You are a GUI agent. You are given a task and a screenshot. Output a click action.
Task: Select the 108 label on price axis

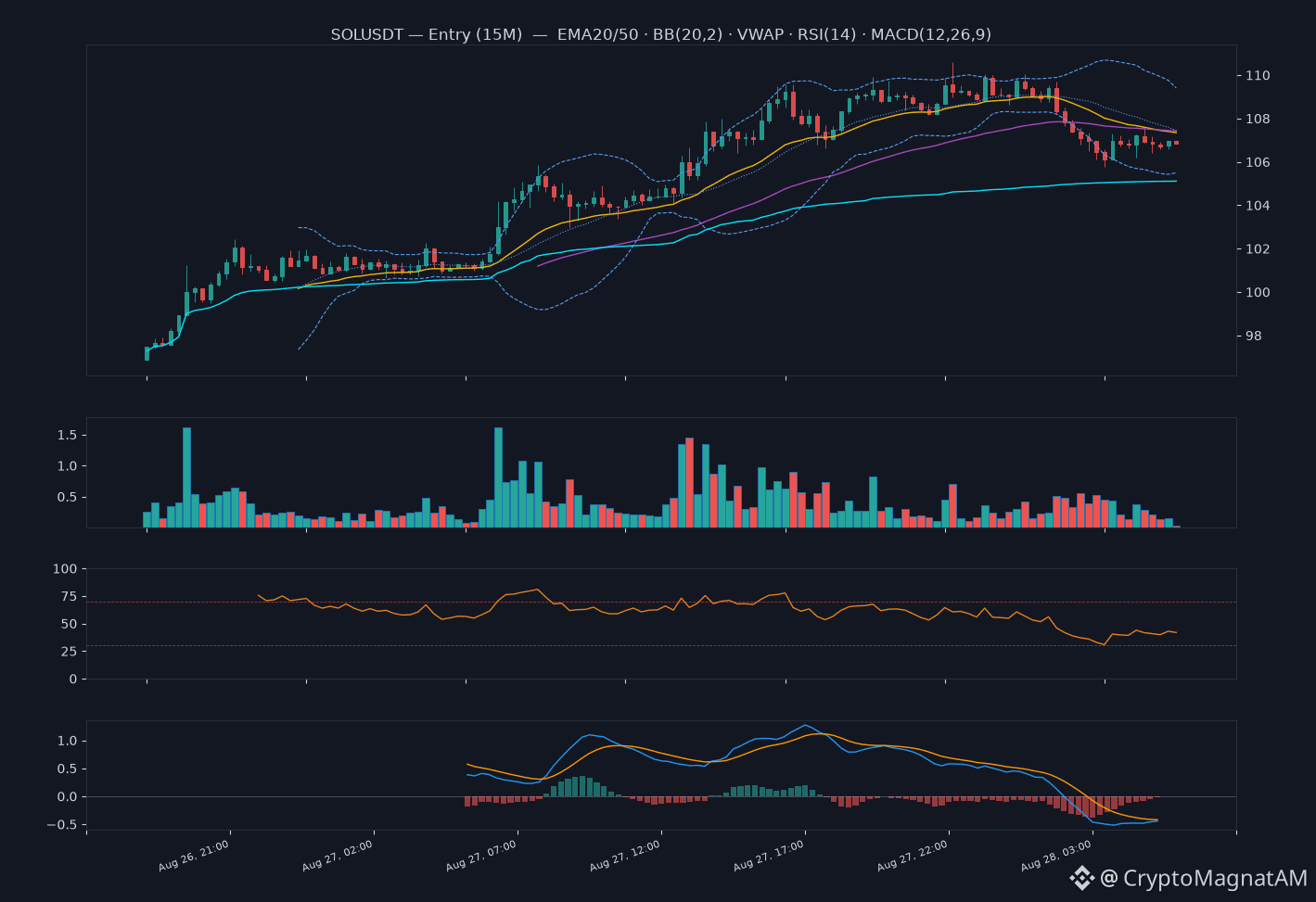pyautogui.click(x=1258, y=119)
